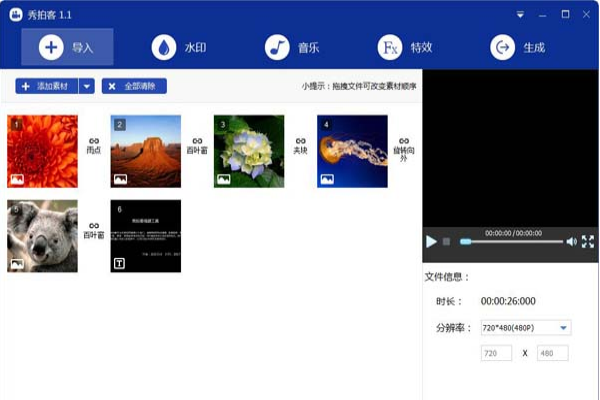Play the preview video
600x400 pixels.
(431, 242)
